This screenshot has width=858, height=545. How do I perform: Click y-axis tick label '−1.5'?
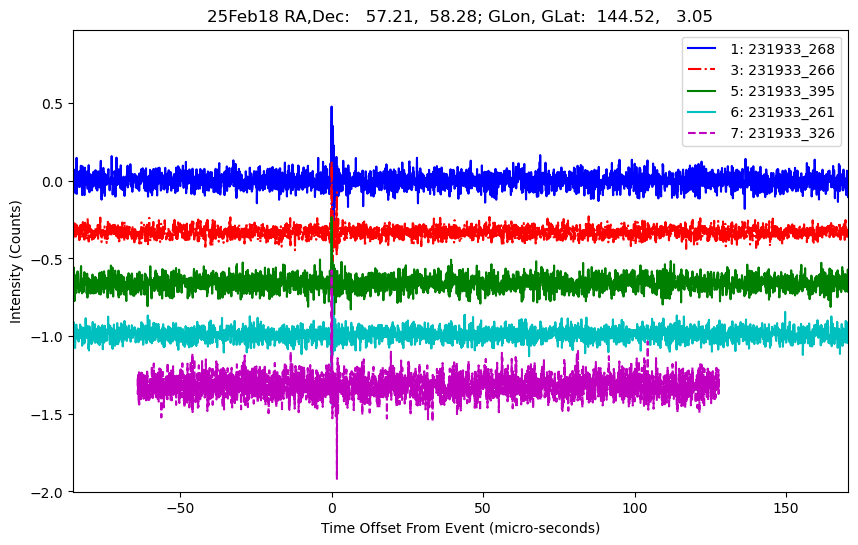coord(48,415)
